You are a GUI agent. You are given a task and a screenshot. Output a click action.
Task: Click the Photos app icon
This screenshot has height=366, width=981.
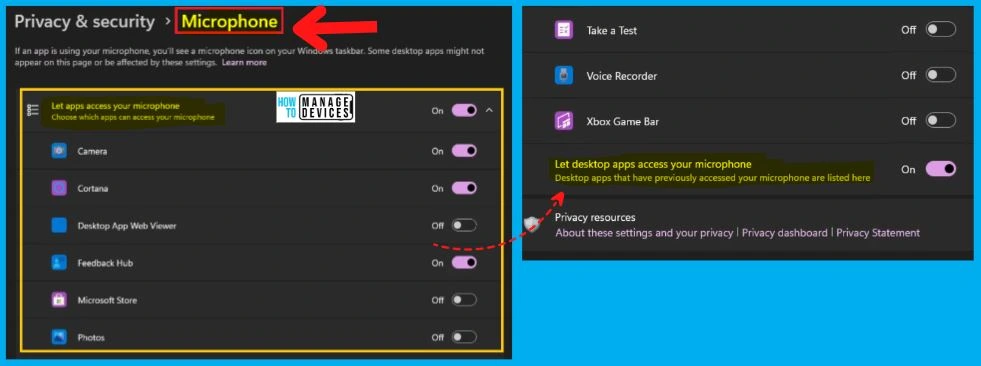coord(59,337)
